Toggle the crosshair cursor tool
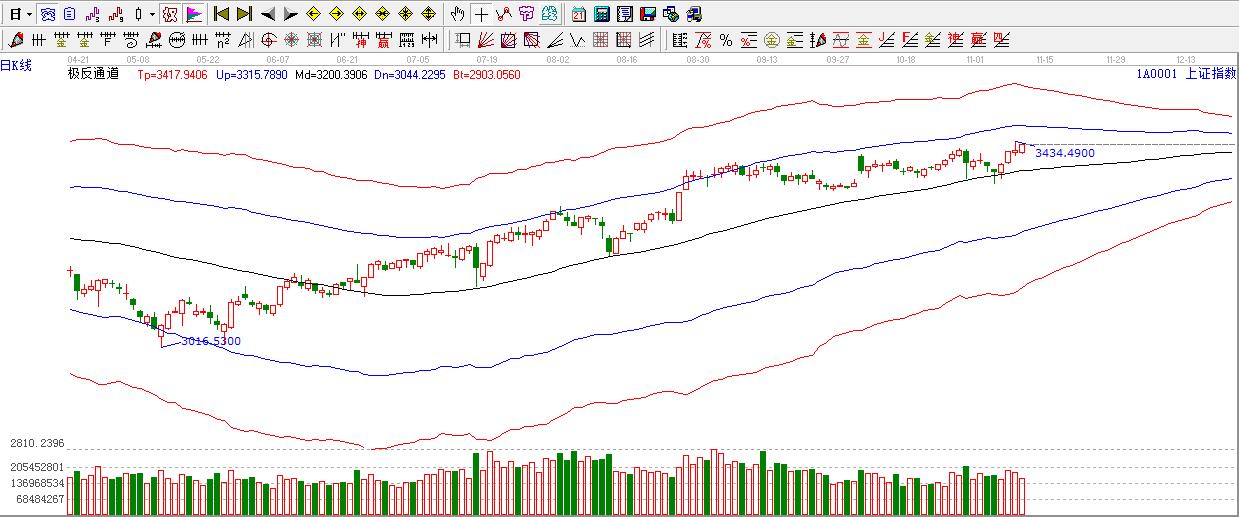Viewport: 1239px width, 517px height. [x=482, y=14]
